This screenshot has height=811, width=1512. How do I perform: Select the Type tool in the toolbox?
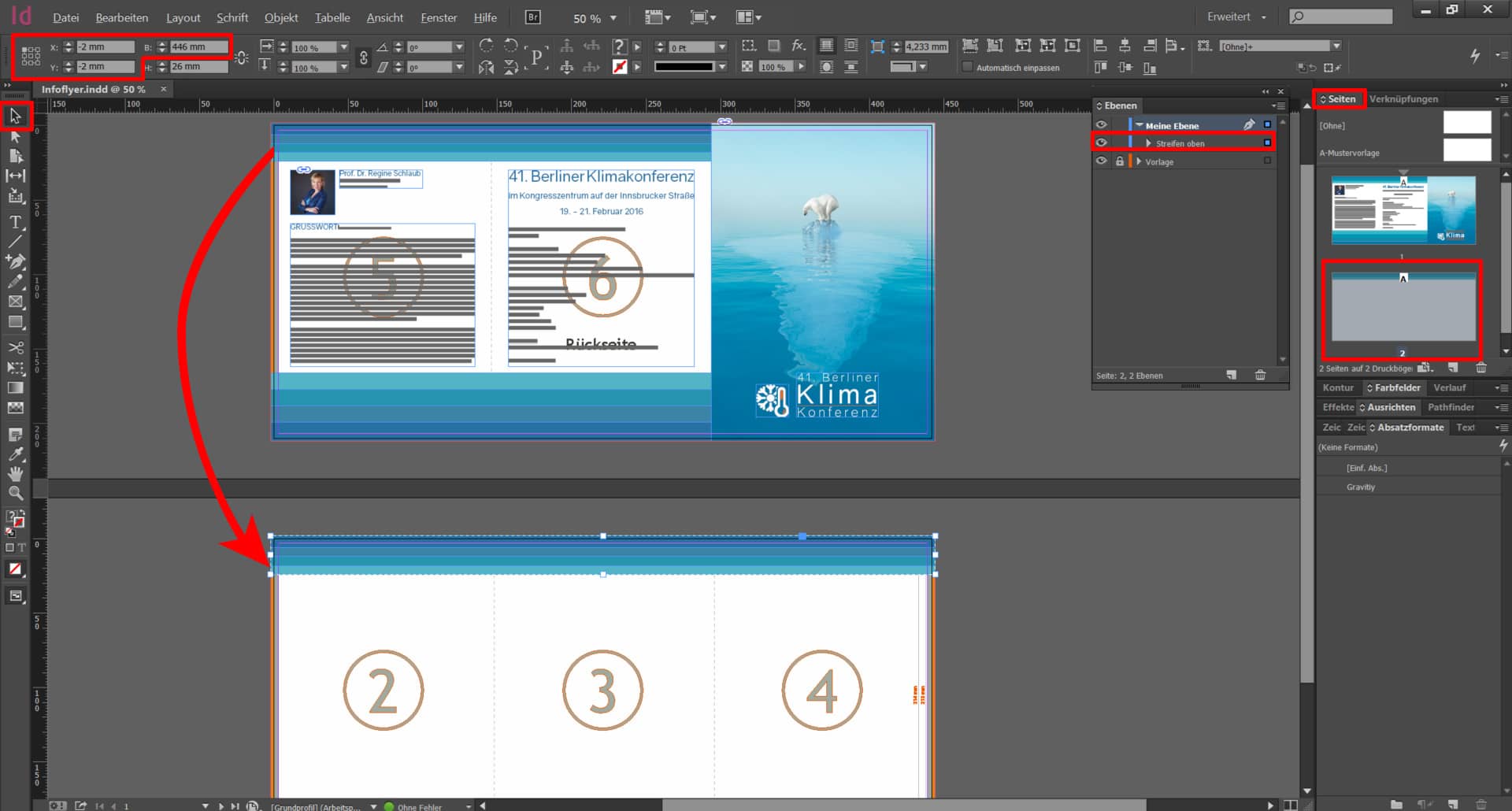[15, 222]
